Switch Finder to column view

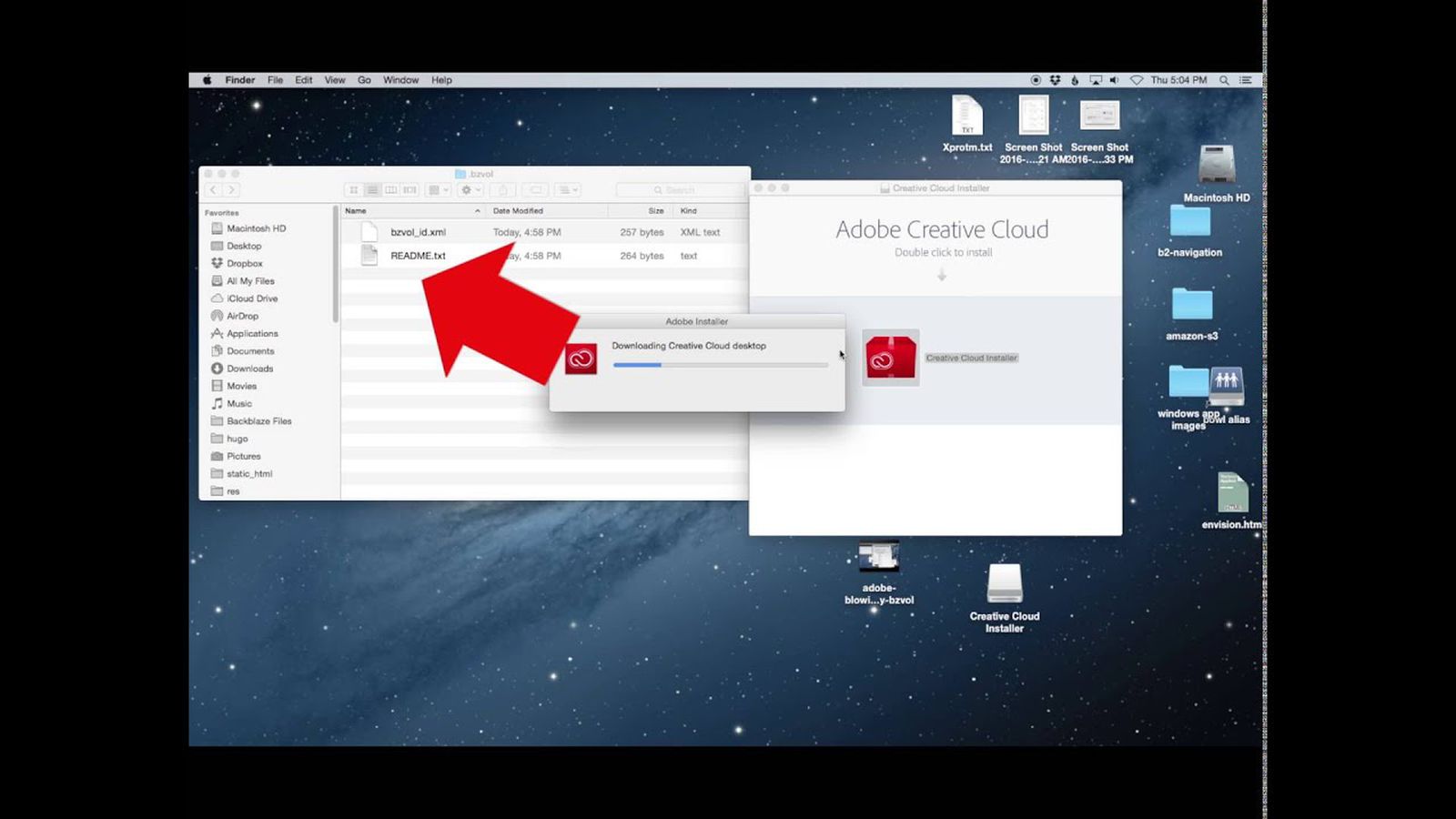tap(391, 190)
